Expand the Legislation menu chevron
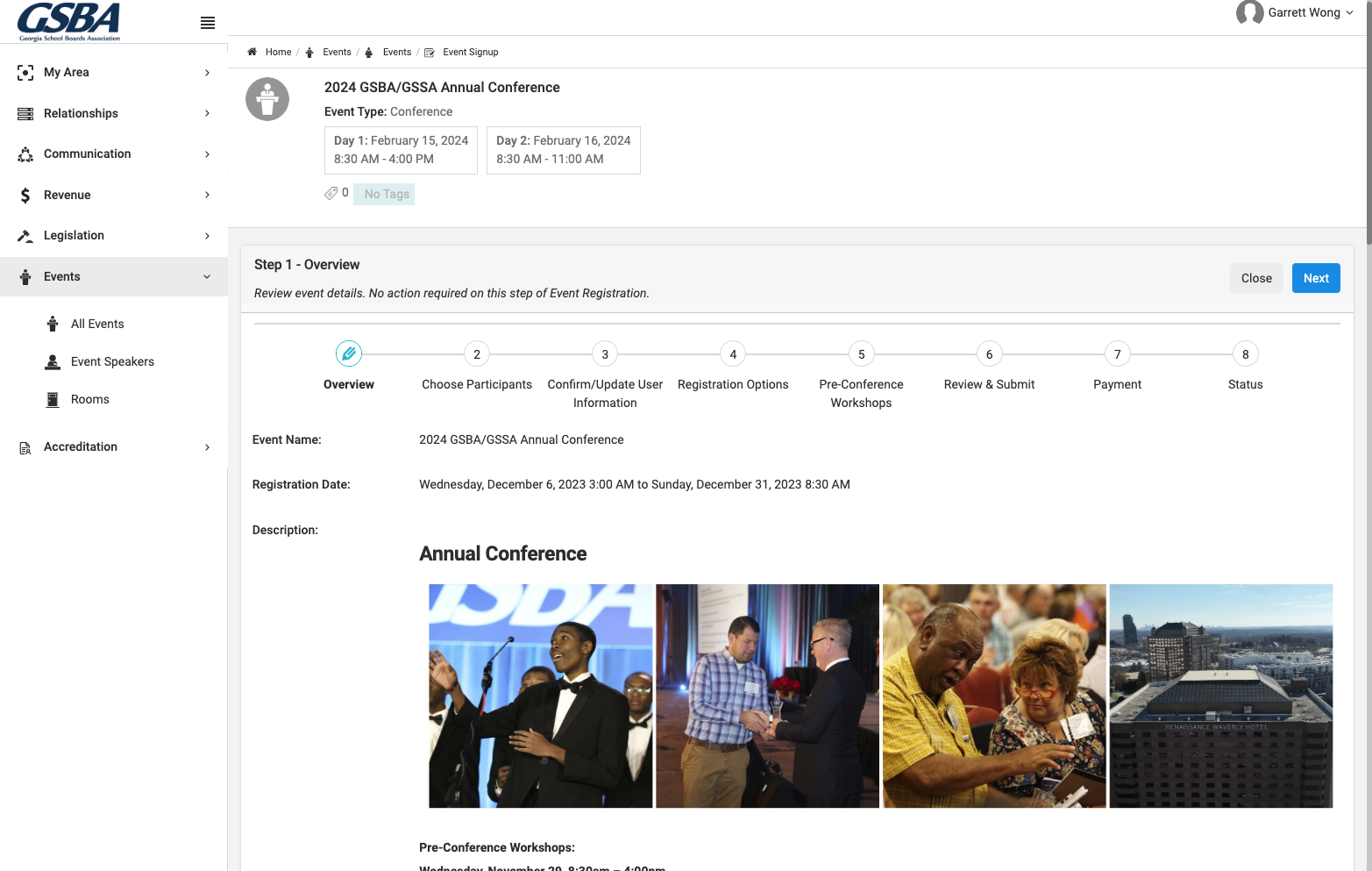 pos(207,236)
